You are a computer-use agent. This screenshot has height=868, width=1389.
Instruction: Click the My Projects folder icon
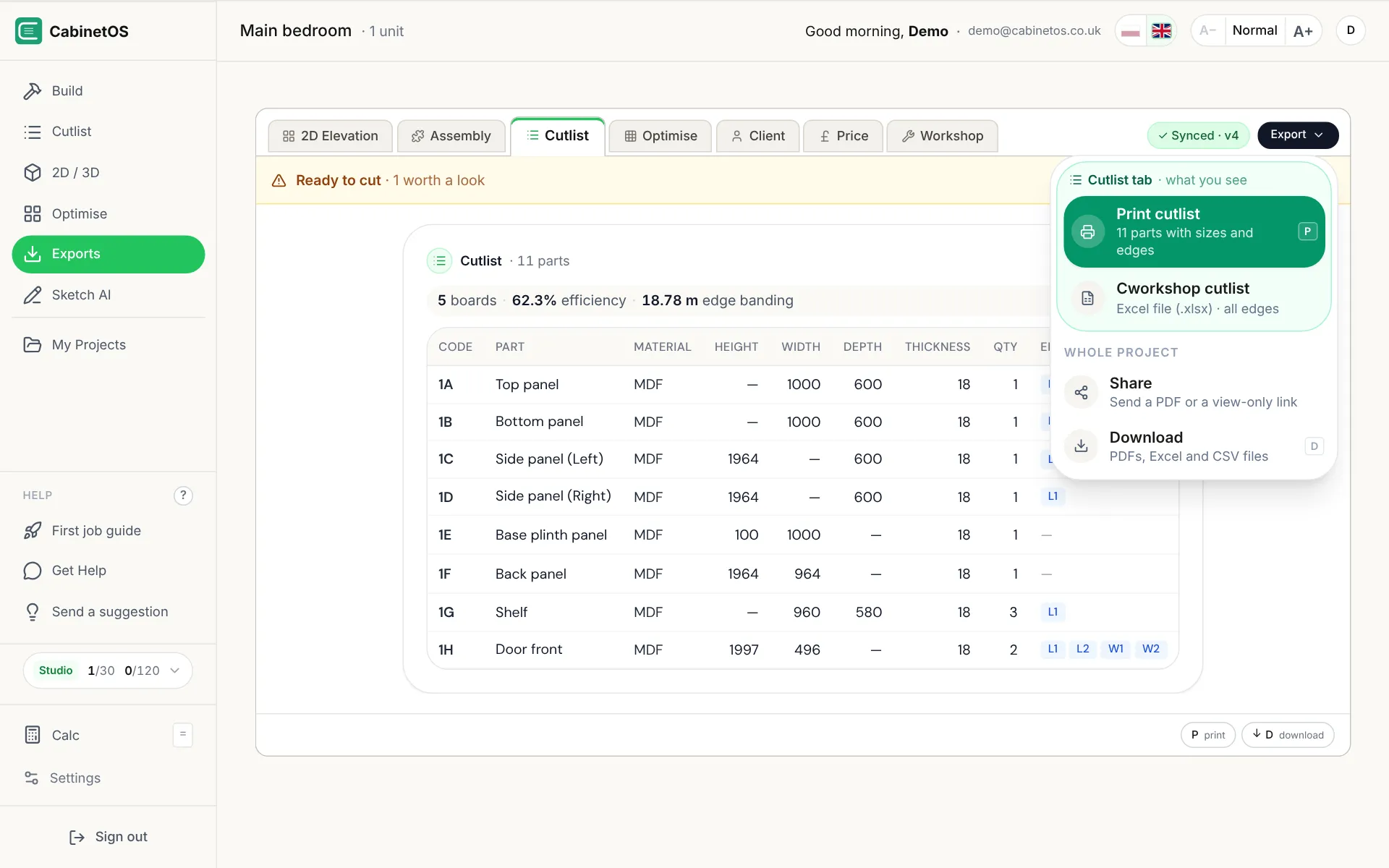(33, 345)
